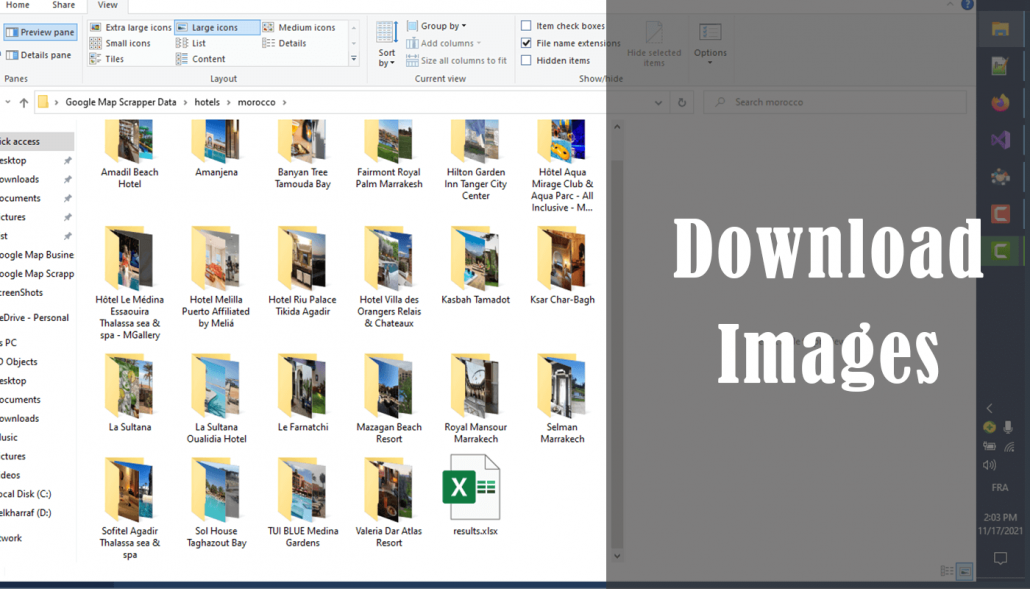
Task: Click hotels in the breadcrumb path
Action: pos(207,102)
